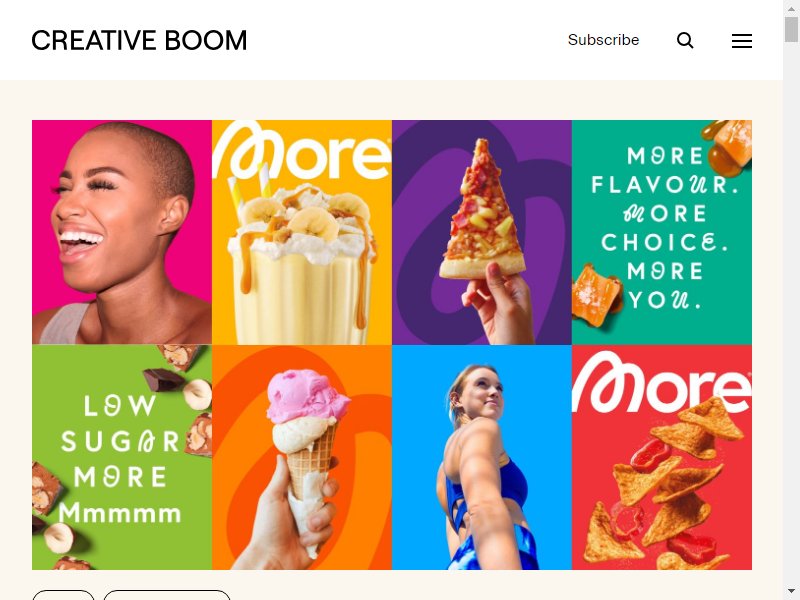Select the Subscribe link in header

(x=603, y=40)
